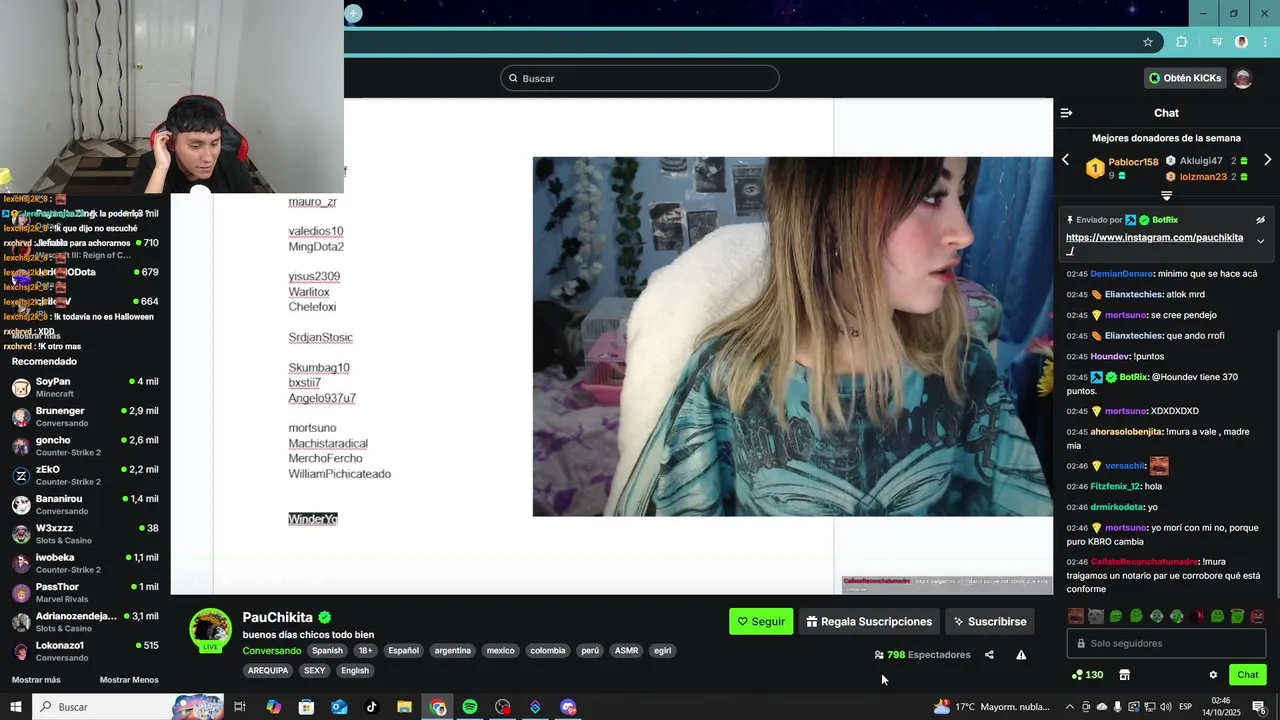1280x720 pixels.
Task: Select the argentina tag
Action: (452, 650)
